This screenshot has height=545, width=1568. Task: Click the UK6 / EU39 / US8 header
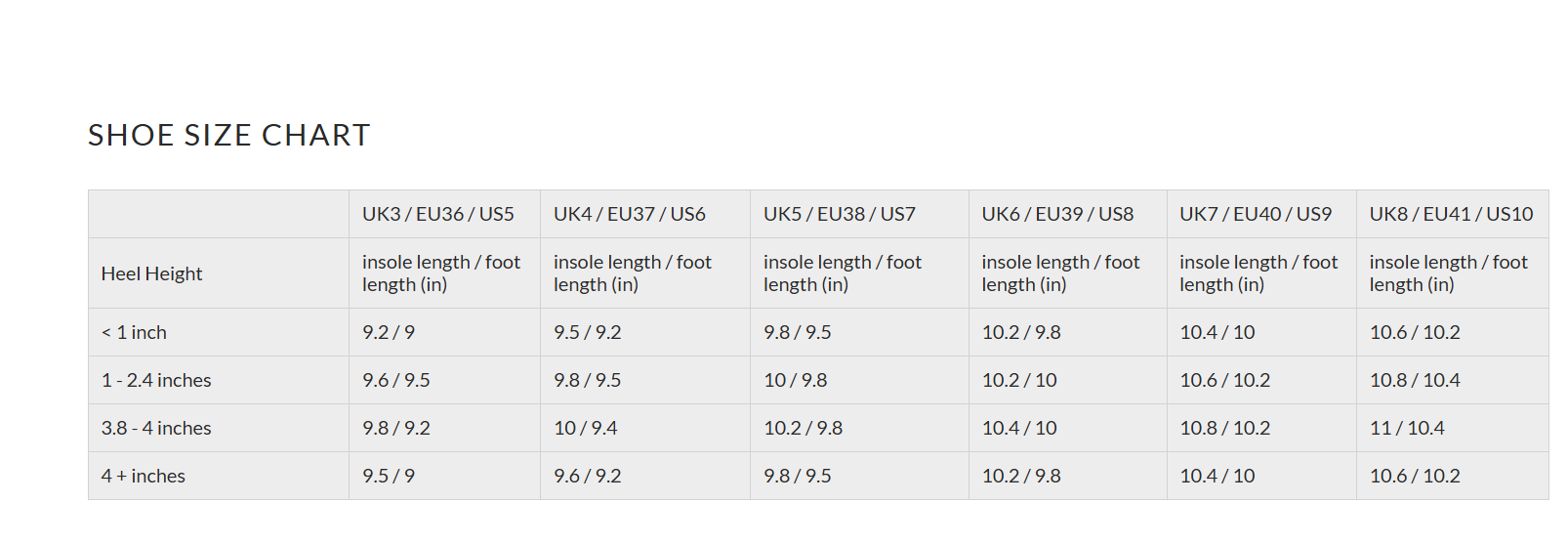(x=1057, y=214)
